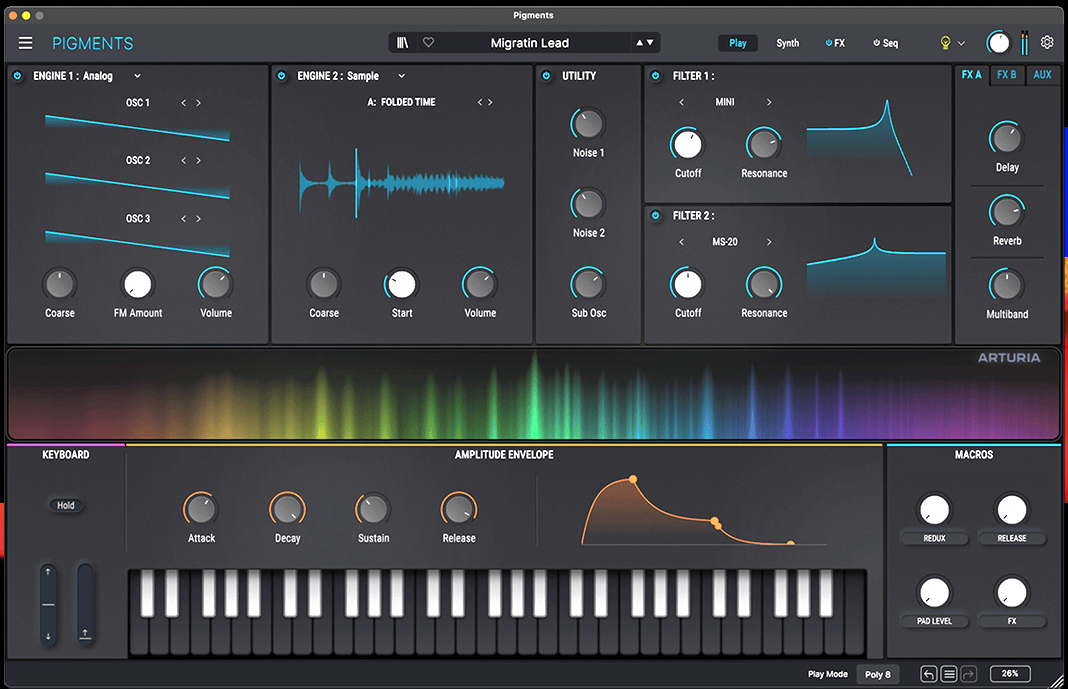Toggle Utility engine power button

(546, 76)
